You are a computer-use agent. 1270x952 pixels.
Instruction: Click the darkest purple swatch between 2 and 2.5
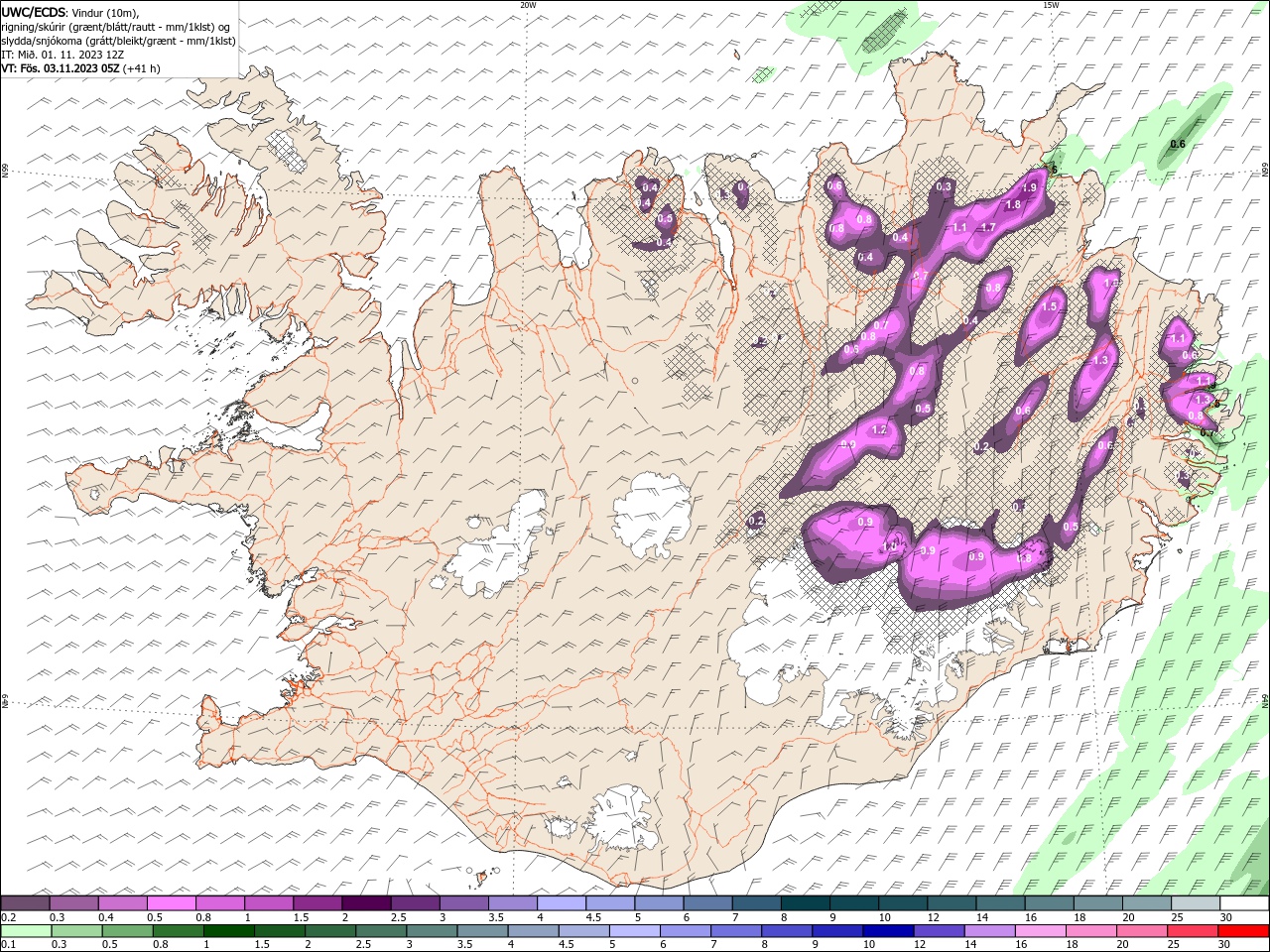point(366,903)
